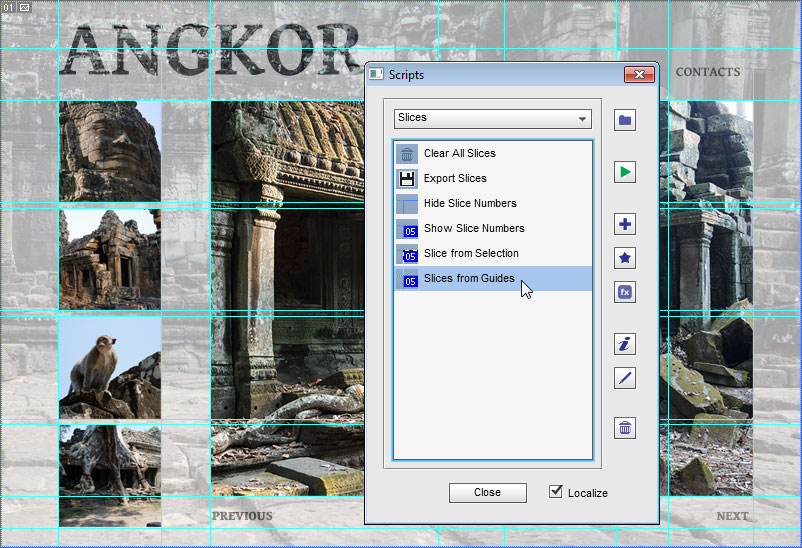Run the selected script with the green play button
802x548 pixels.
(x=625, y=172)
